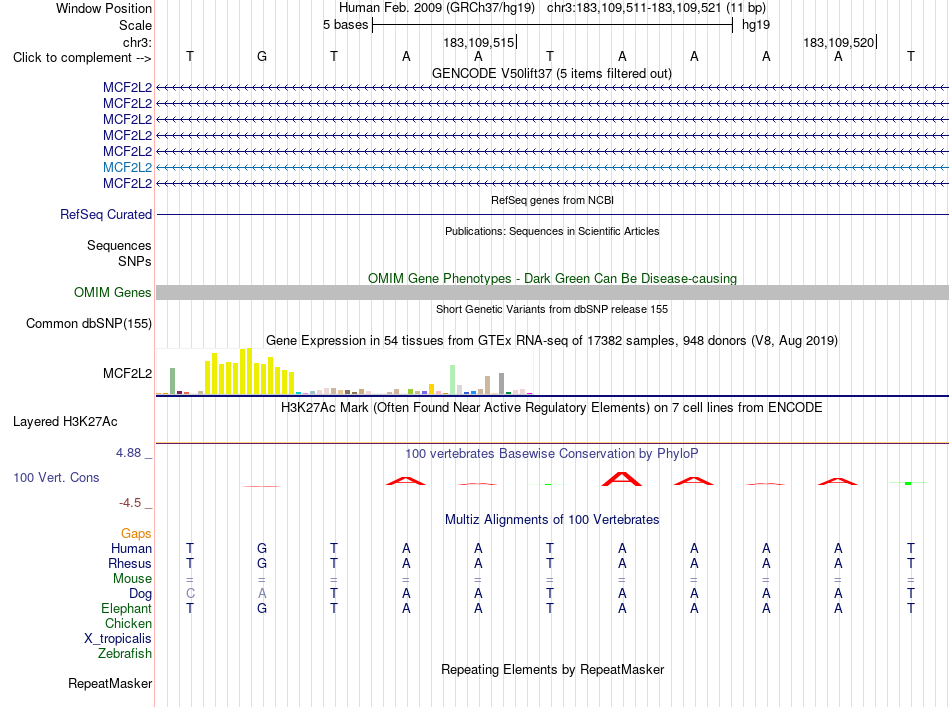Click the -4.5 PhyloP lower scale value
Viewport: 950px width, 707px height.
[x=130, y=503]
